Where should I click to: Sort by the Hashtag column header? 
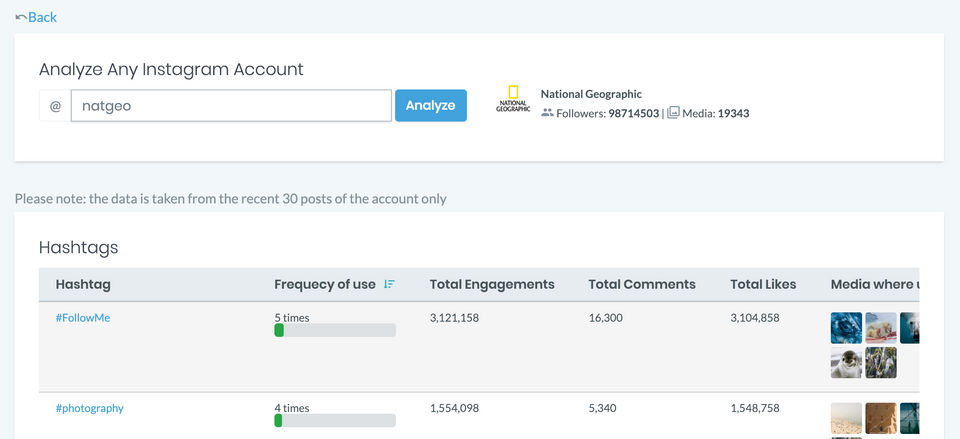pos(83,285)
